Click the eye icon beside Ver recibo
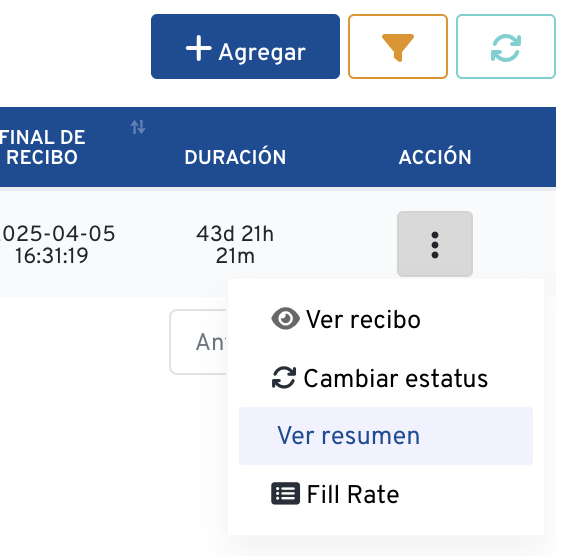Screen dimensions: 584x556 coord(285,319)
